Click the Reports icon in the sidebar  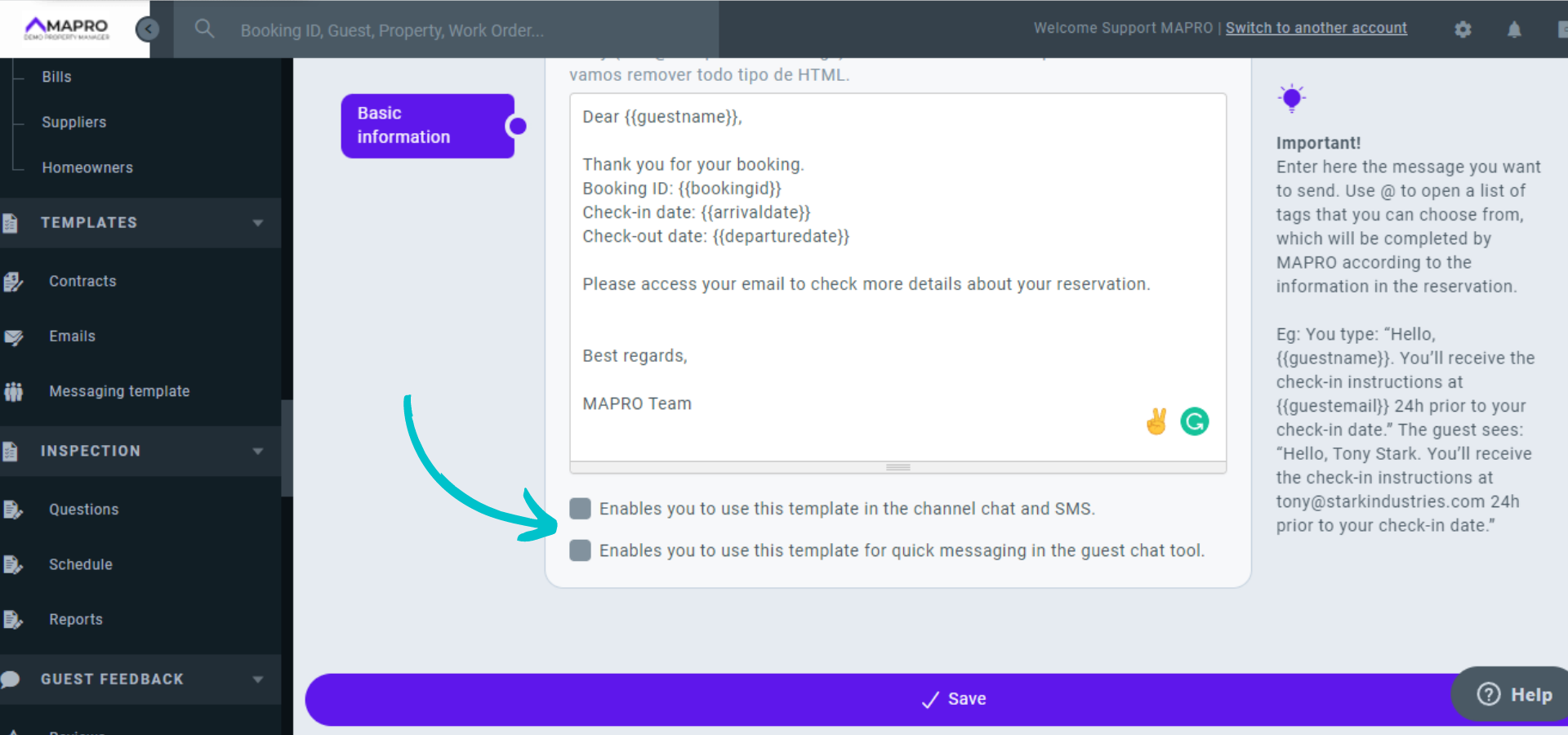pyautogui.click(x=15, y=619)
